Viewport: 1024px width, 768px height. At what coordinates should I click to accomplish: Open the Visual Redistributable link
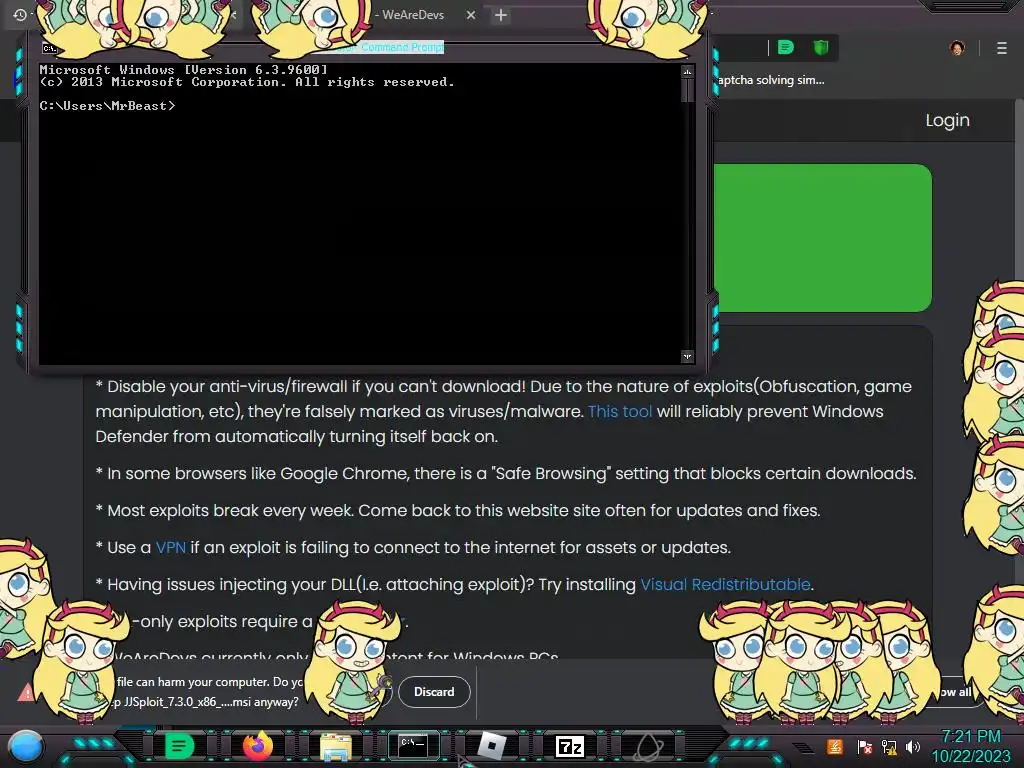point(725,584)
